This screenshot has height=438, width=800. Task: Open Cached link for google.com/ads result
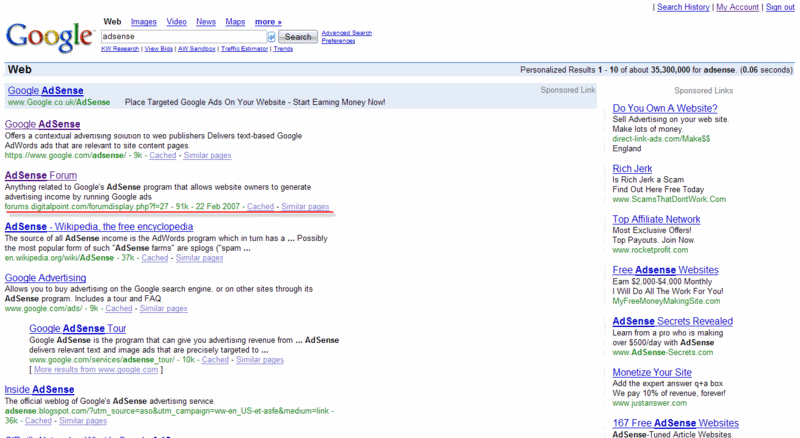(x=119, y=308)
